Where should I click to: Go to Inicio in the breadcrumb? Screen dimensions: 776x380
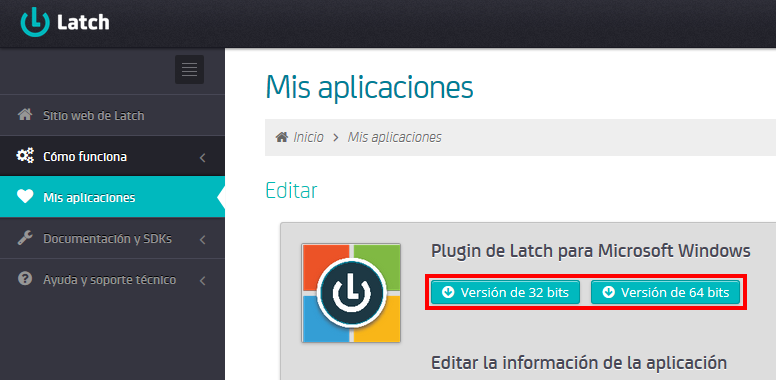(308, 137)
